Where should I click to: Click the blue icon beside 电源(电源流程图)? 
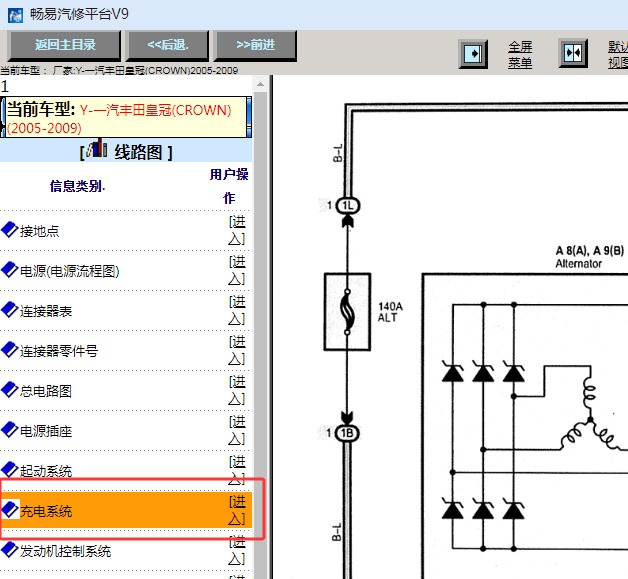point(10,270)
